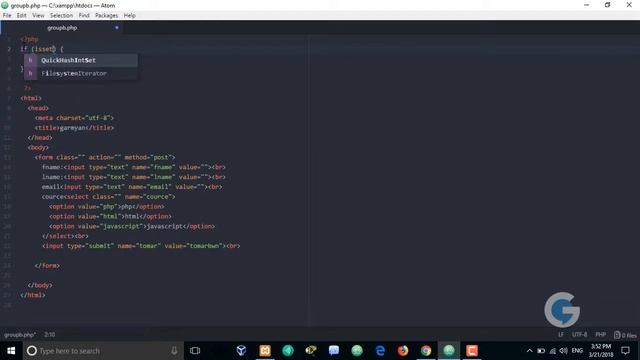Open the File menu
Viewport: 640px width, 360px height.
tap(7, 16)
